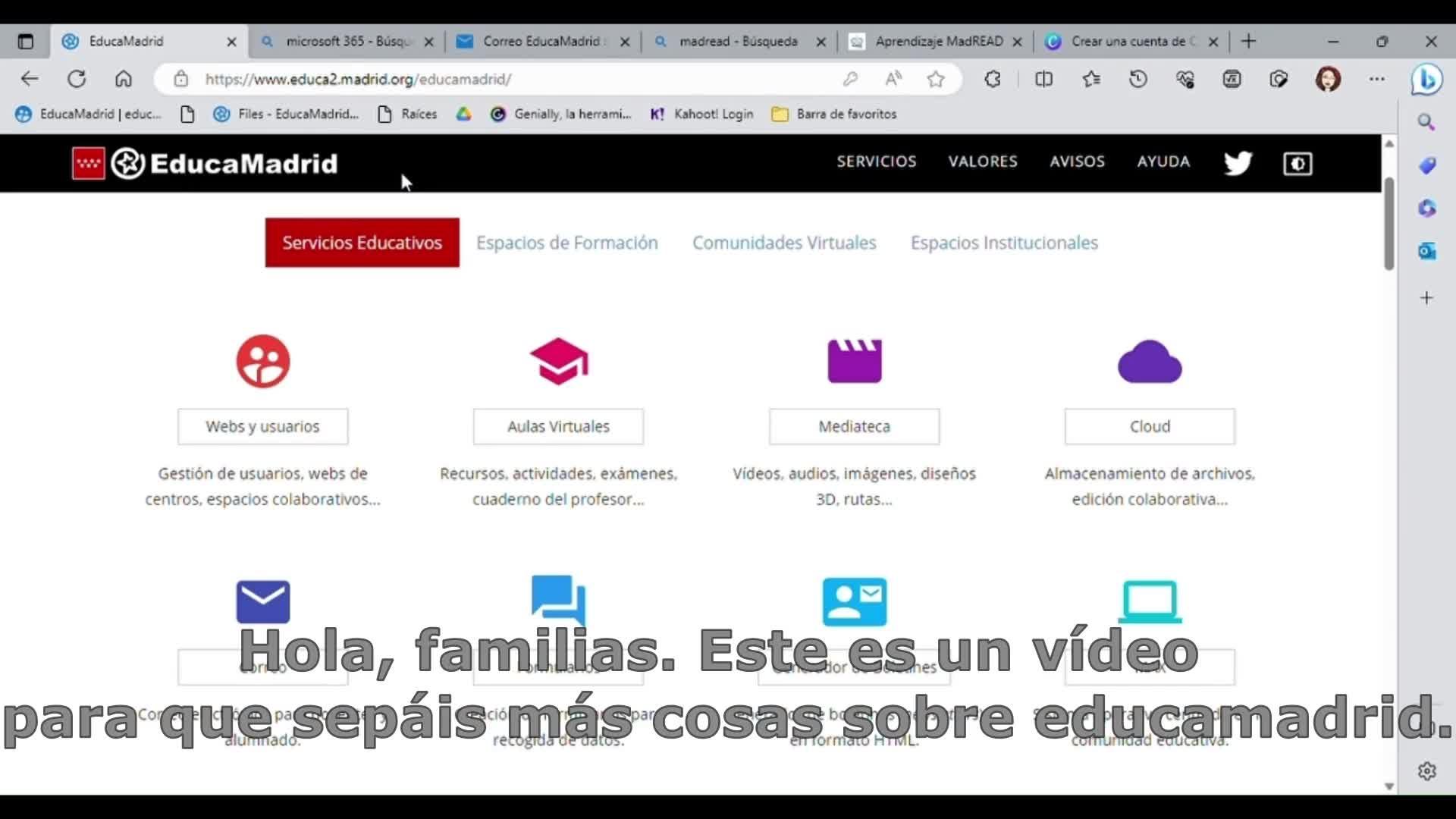The image size is (1456, 819).
Task: Click the page vertical scrollbar thumb
Action: [x=1389, y=224]
